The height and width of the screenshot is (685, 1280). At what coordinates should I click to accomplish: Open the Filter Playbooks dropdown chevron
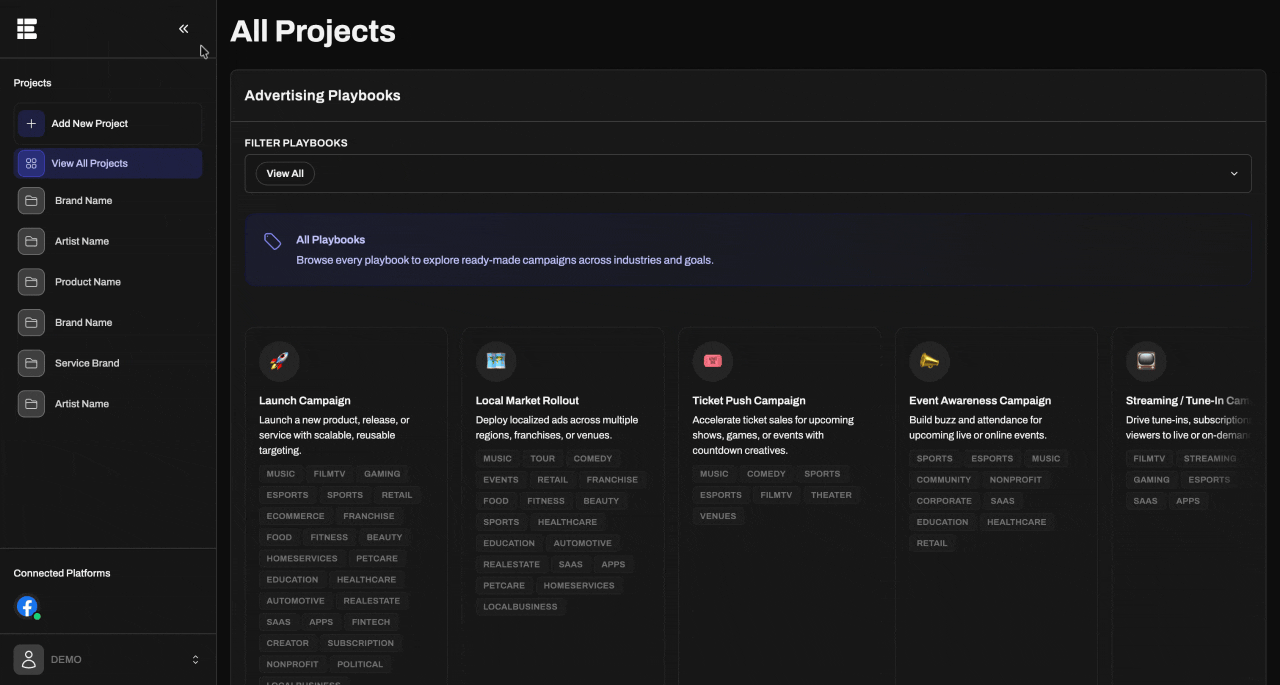coord(1234,173)
